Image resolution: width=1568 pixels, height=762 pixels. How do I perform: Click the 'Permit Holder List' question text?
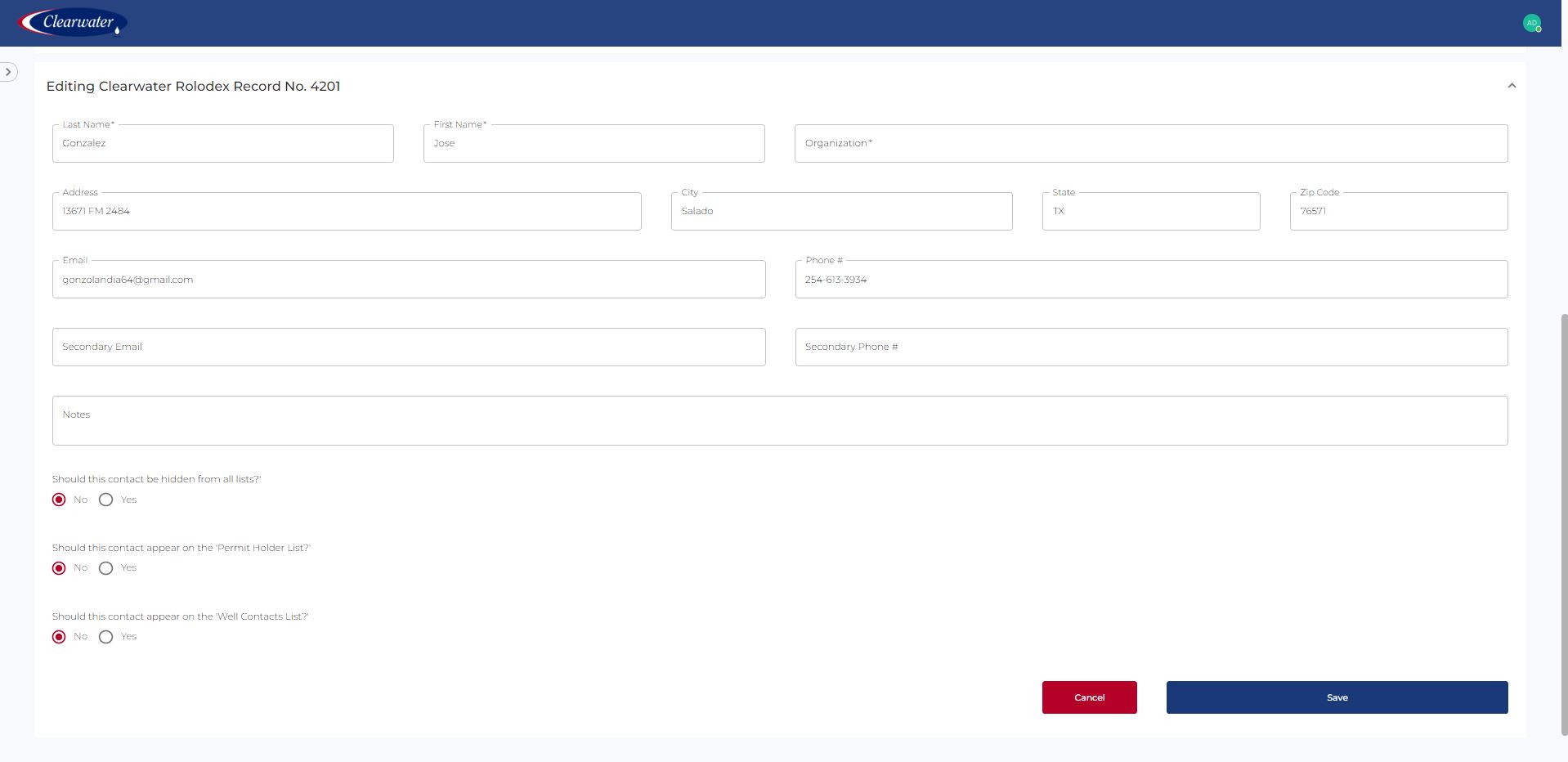coord(181,548)
